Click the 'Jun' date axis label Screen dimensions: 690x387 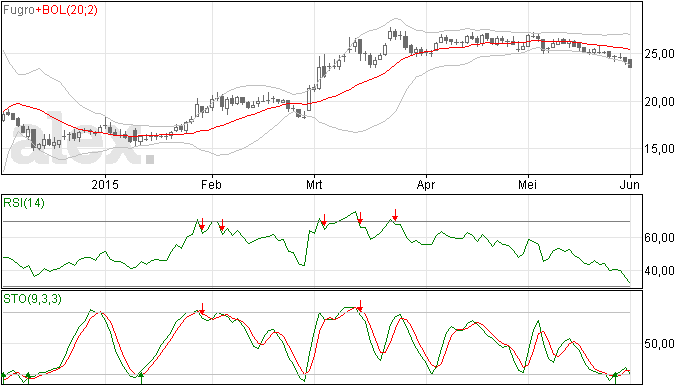[630, 184]
